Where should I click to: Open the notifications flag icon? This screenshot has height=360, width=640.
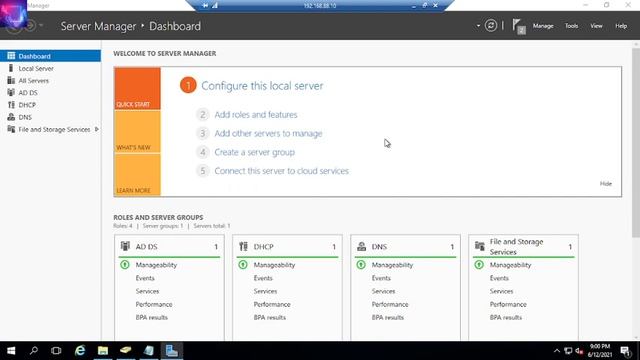click(x=518, y=26)
